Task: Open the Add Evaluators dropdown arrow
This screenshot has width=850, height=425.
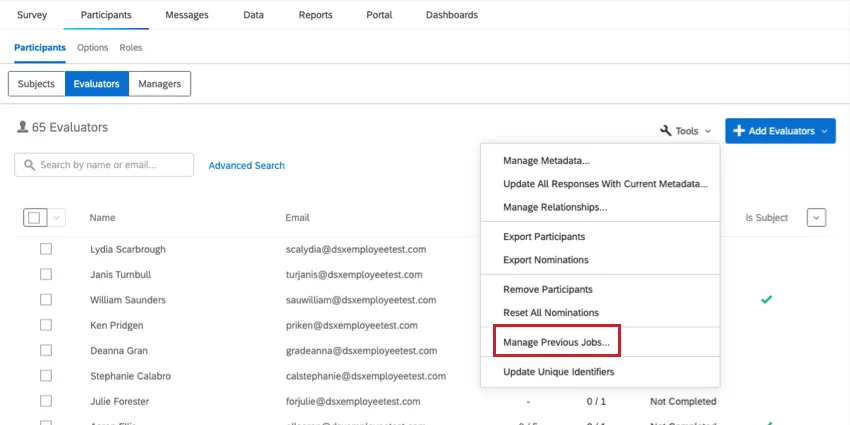Action: [x=826, y=131]
